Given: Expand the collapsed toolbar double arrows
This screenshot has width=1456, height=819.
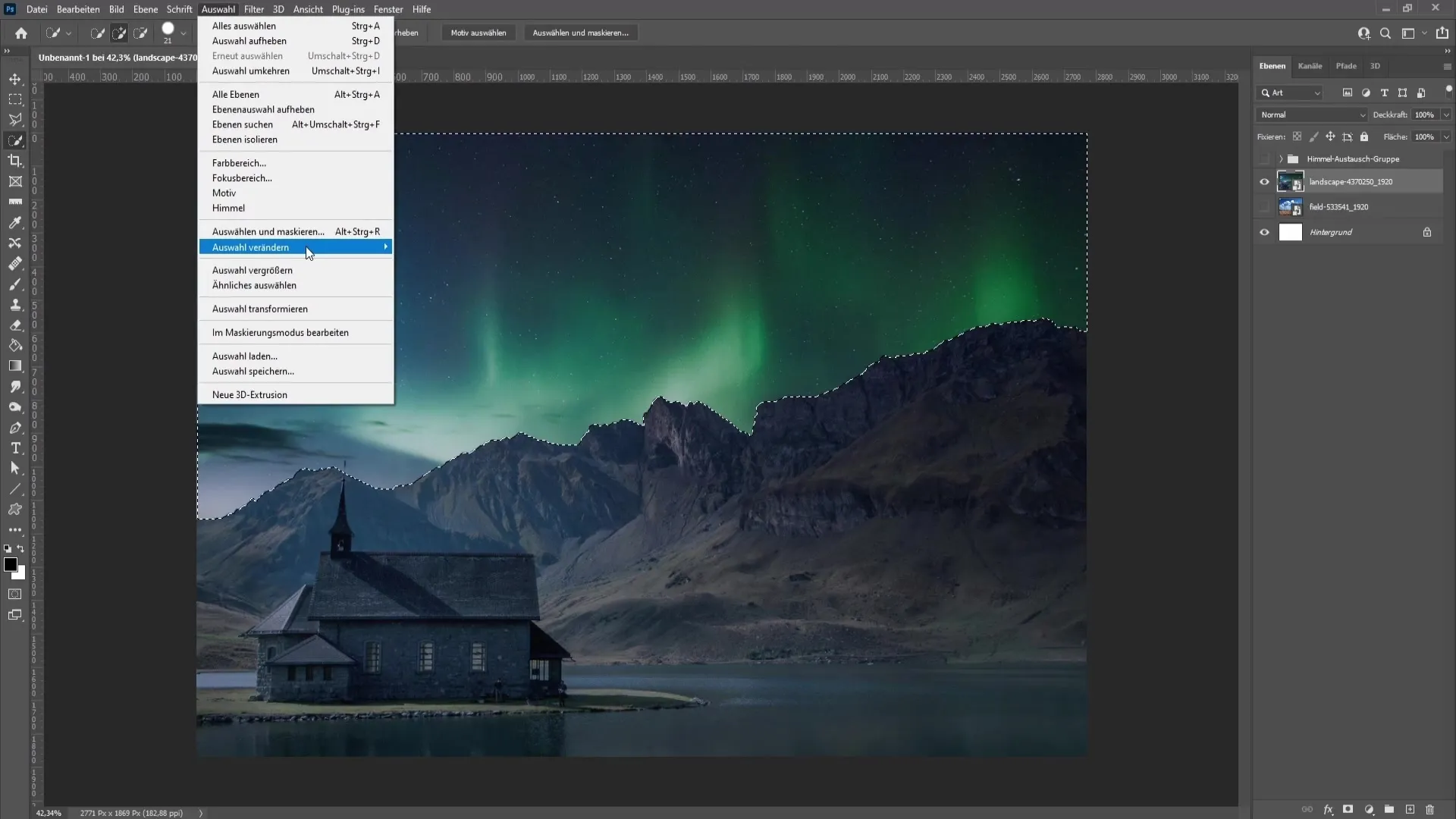Looking at the screenshot, I should coord(7,51).
